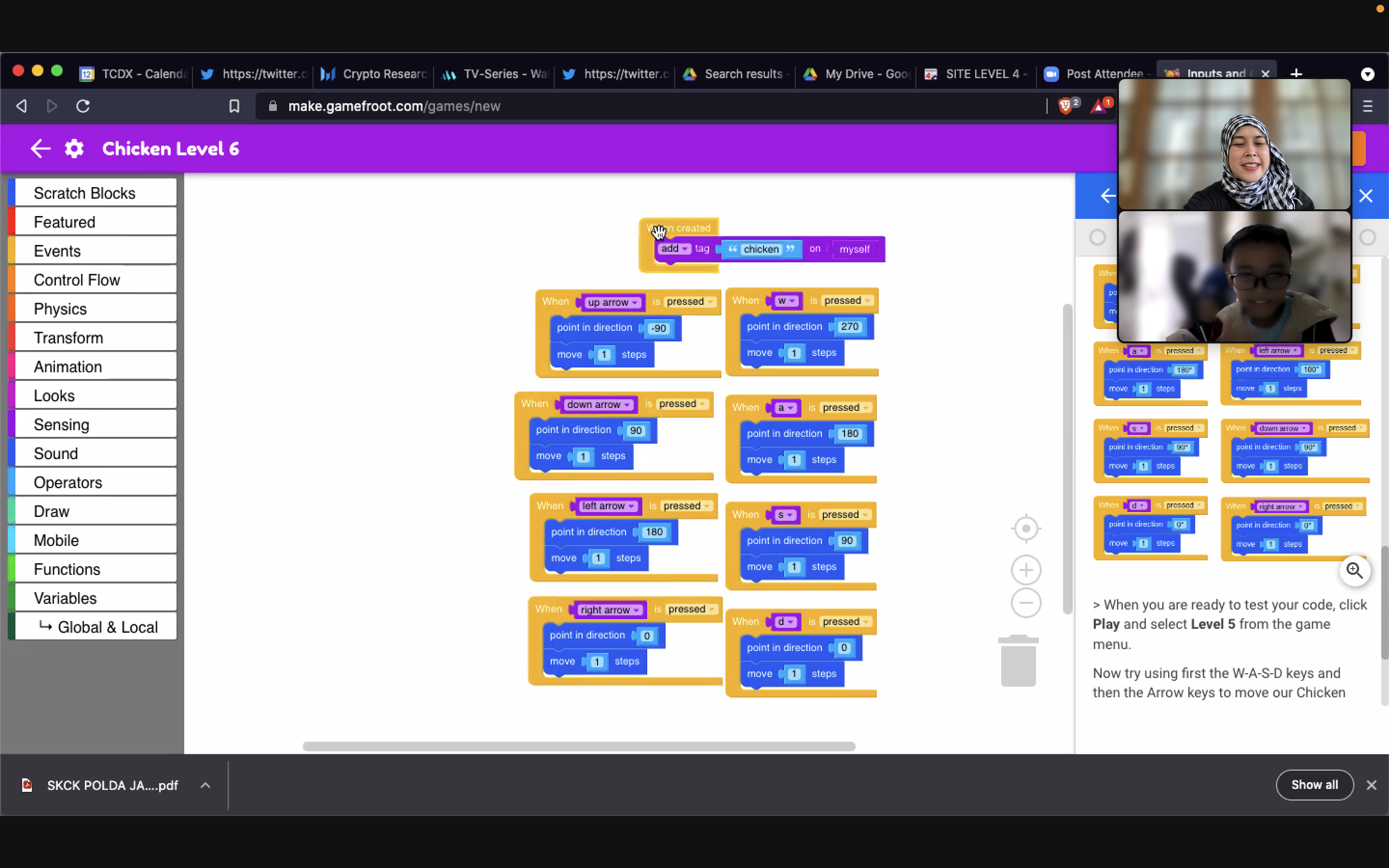Open the down arrow key dropdown

tap(598, 404)
